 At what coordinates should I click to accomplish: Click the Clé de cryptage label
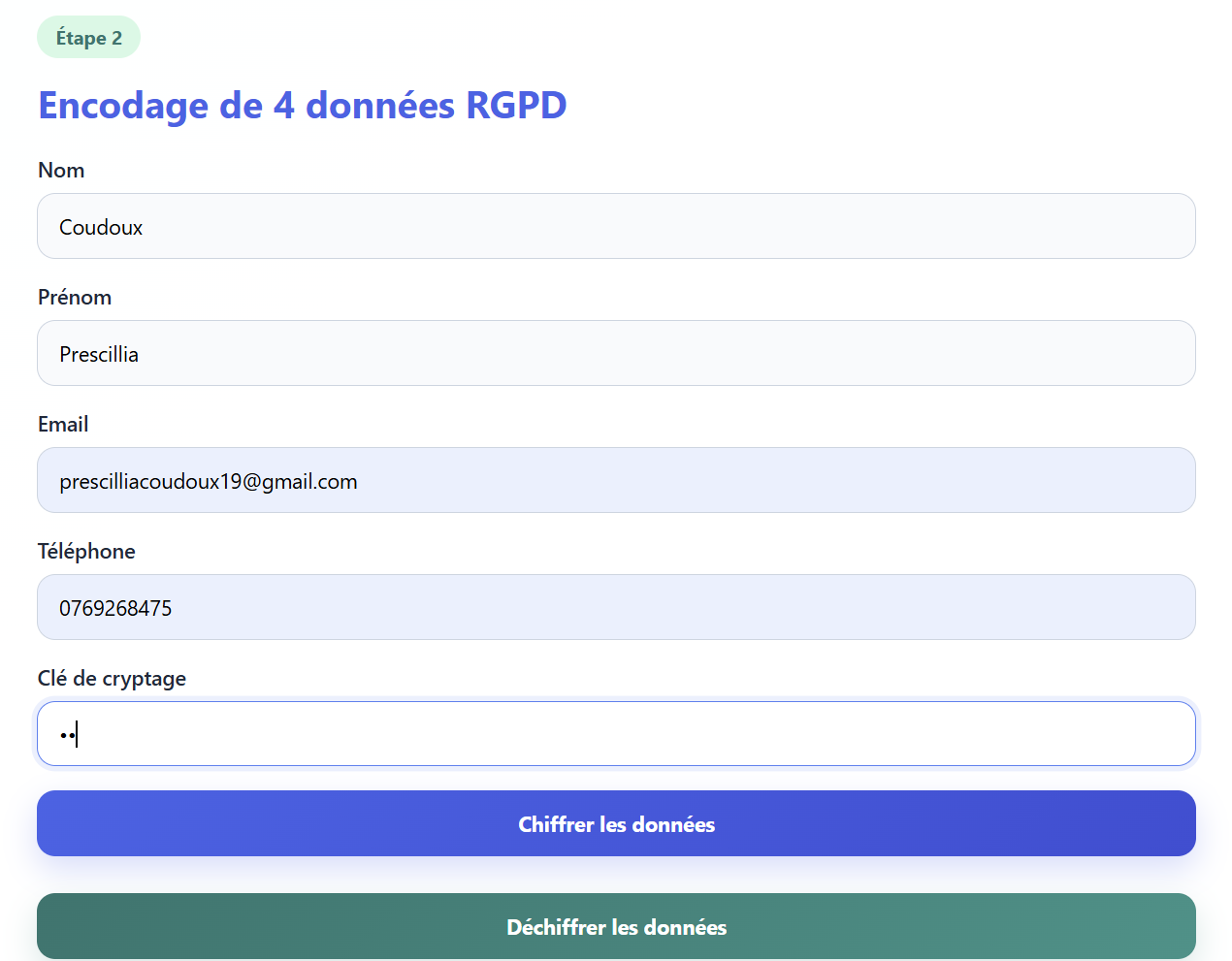[x=112, y=679]
